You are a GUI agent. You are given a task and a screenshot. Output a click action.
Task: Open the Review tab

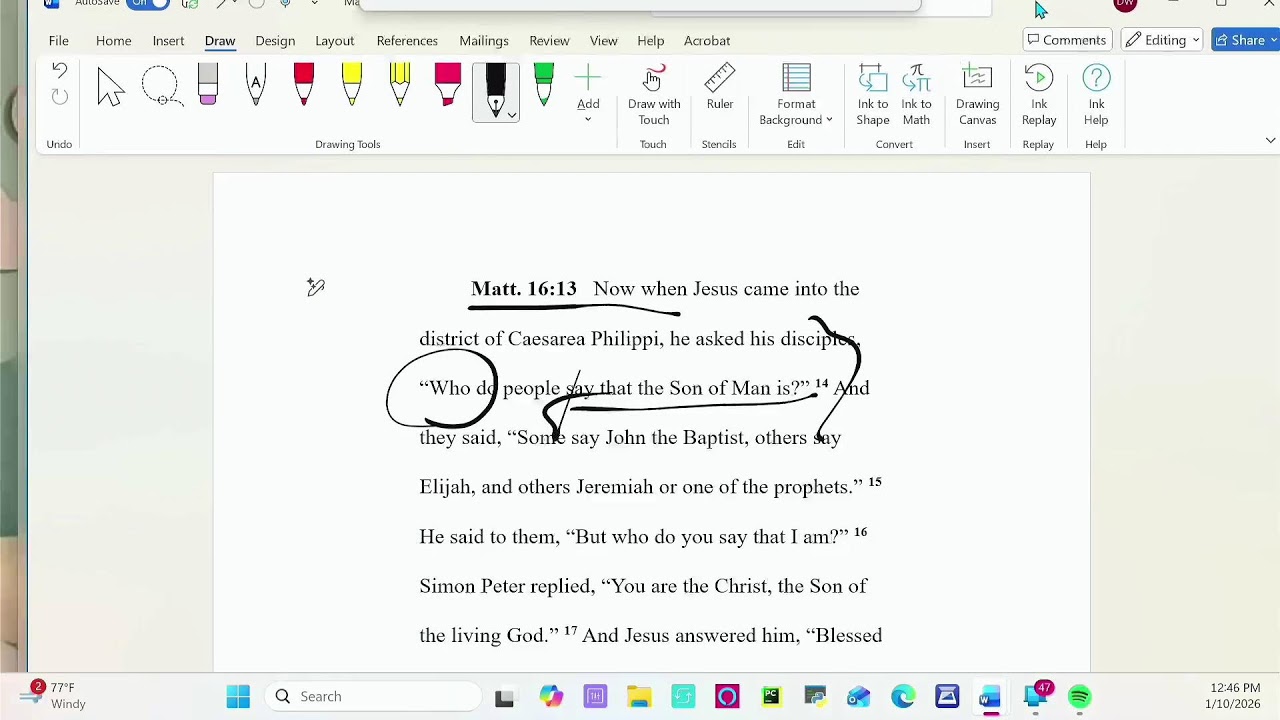549,41
